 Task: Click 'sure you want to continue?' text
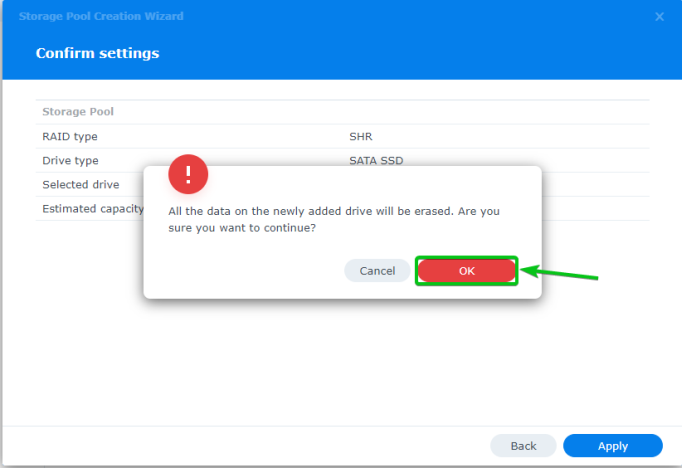tap(242, 229)
